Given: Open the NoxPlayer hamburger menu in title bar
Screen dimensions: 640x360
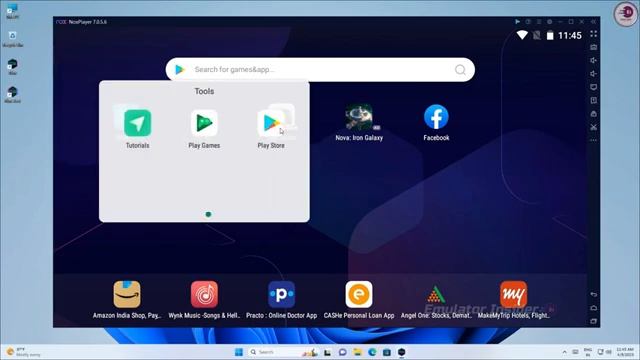Looking at the screenshot, I should tap(539, 22).
